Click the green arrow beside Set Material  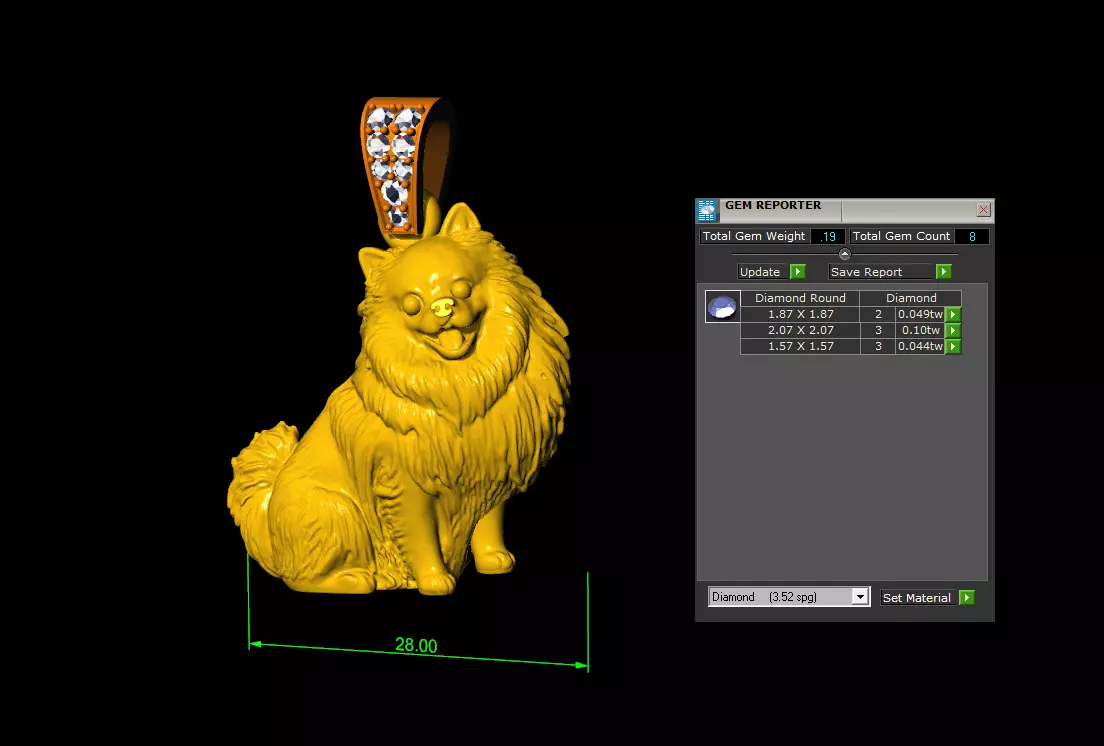coord(967,598)
